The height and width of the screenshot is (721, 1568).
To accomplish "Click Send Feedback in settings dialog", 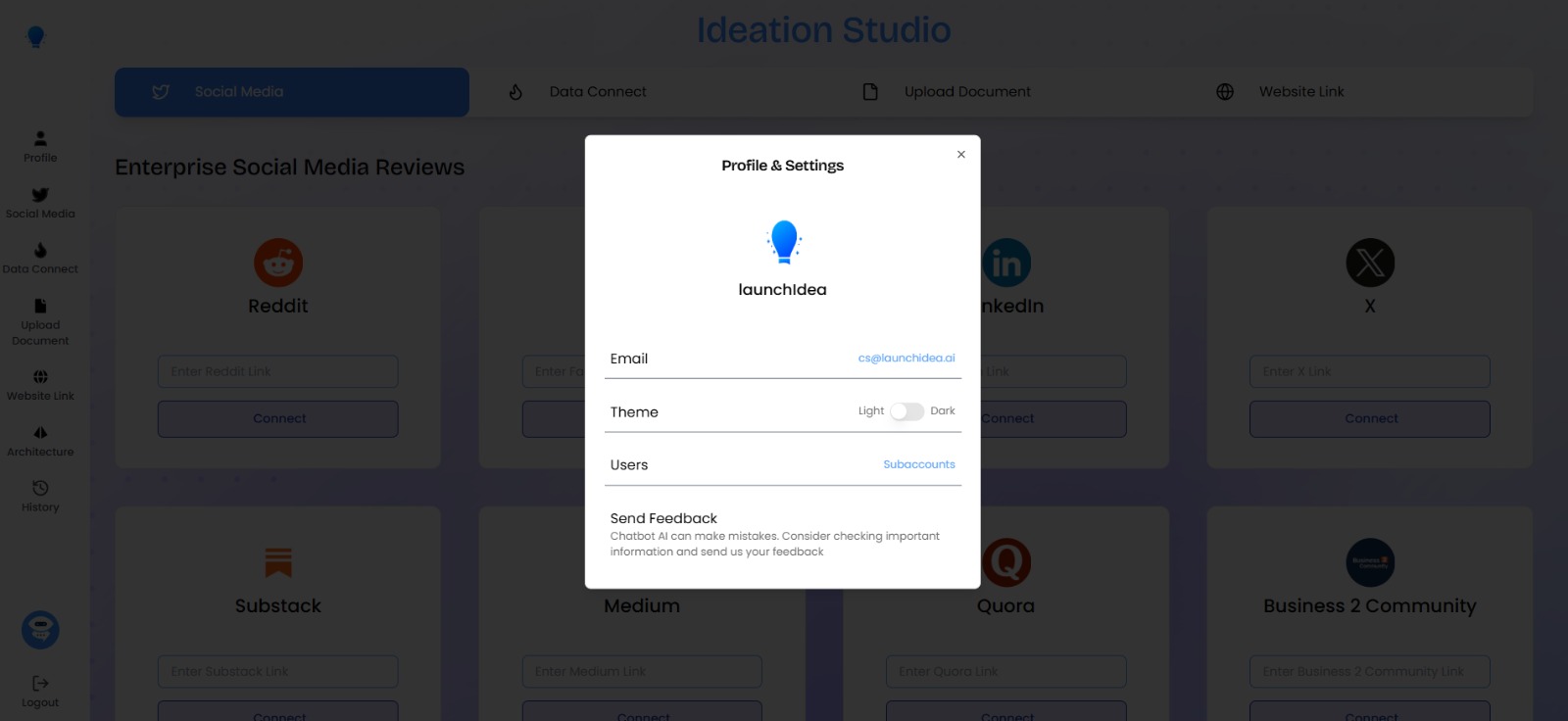I will pos(663,518).
